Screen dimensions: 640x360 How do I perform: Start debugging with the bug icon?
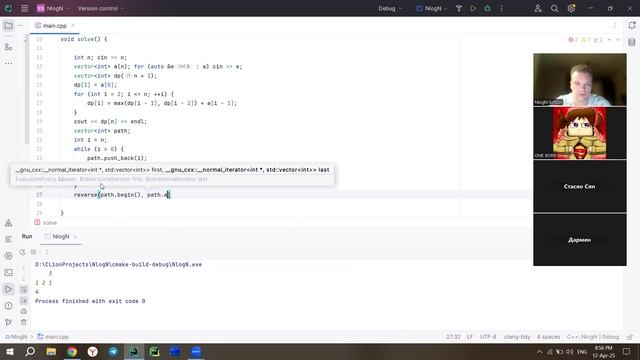[x=487, y=8]
